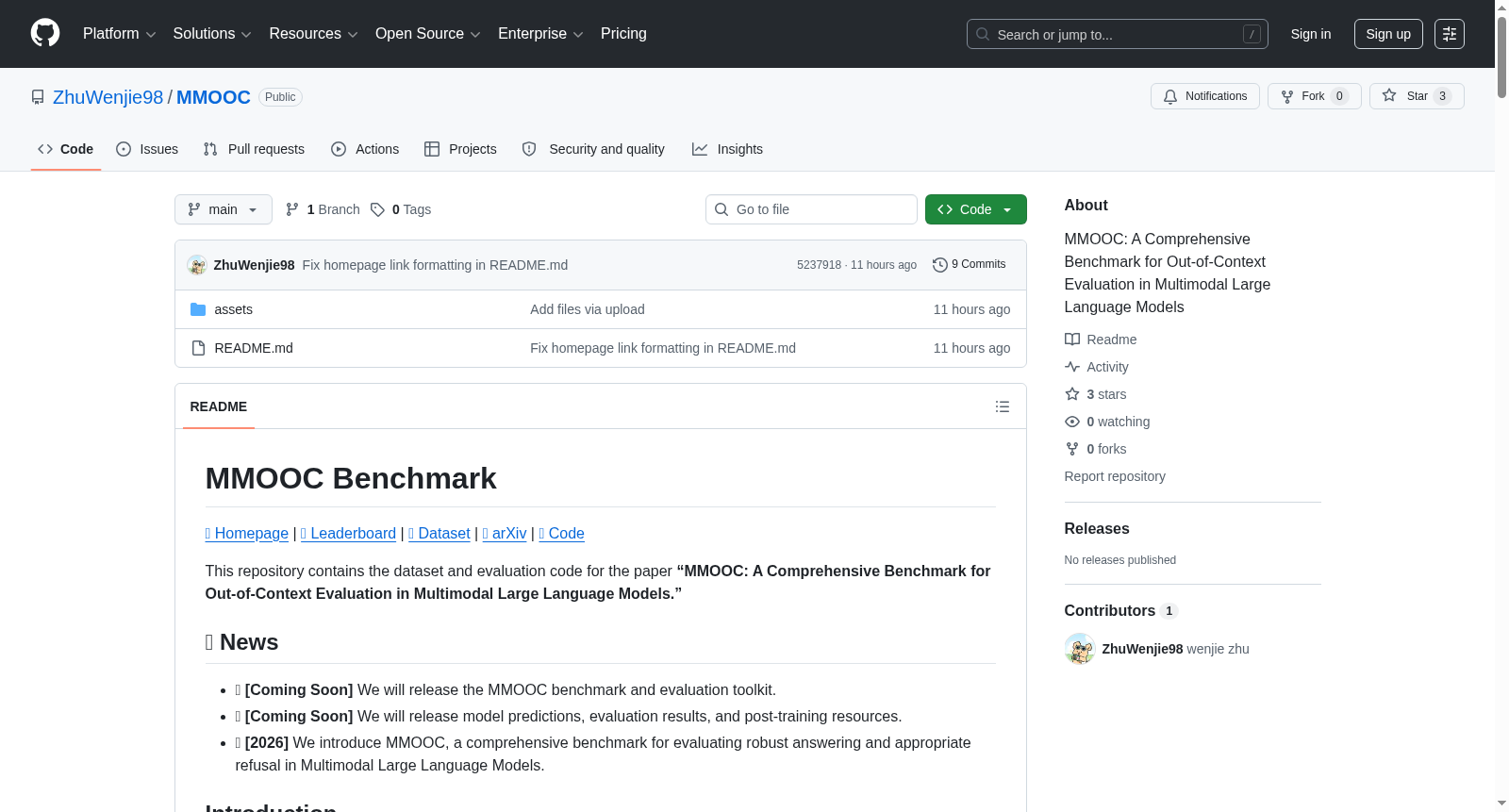Open the Activity link in About
1509x812 pixels.
1097,367
